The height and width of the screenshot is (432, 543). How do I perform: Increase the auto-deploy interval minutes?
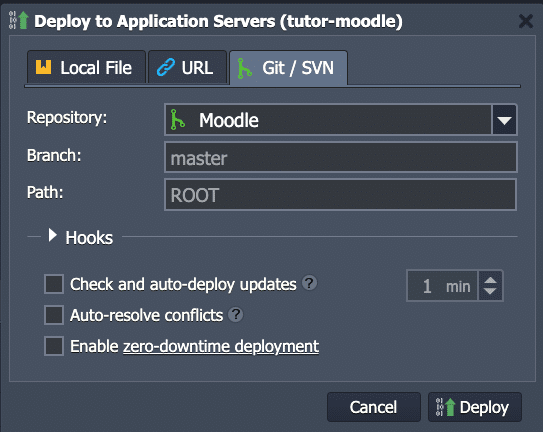coord(490,280)
